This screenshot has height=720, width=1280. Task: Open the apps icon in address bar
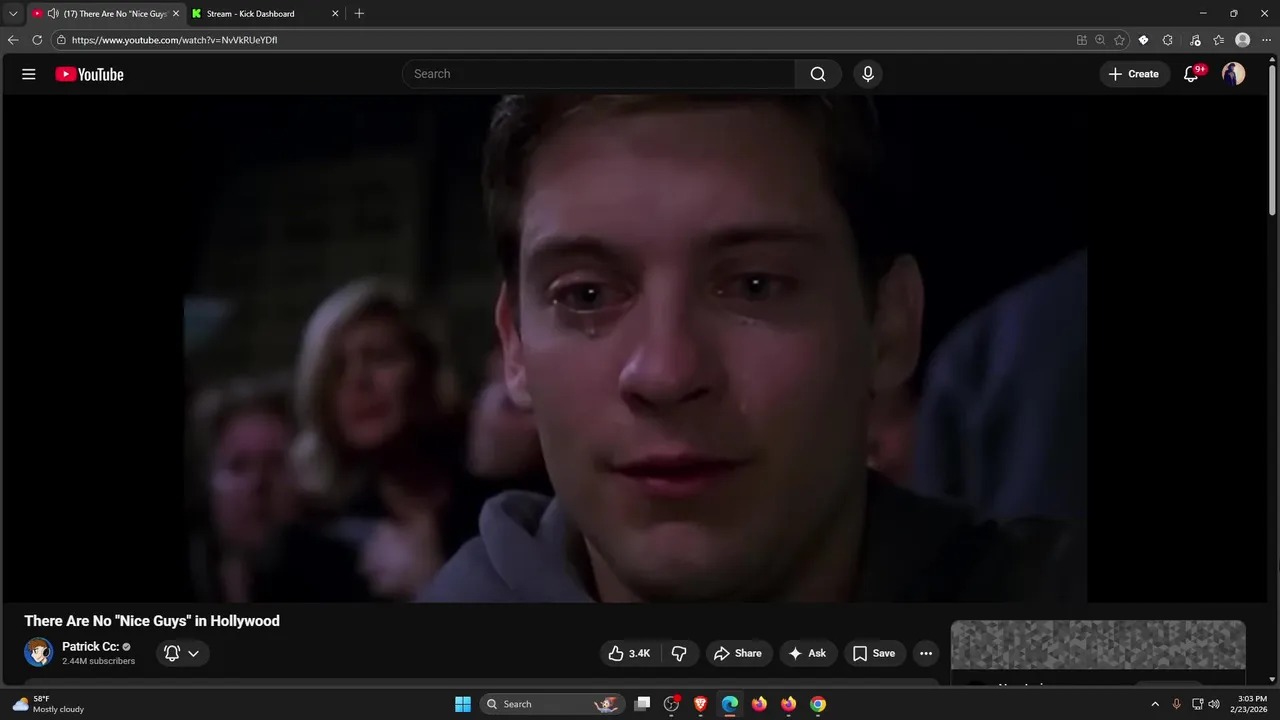(x=1082, y=40)
